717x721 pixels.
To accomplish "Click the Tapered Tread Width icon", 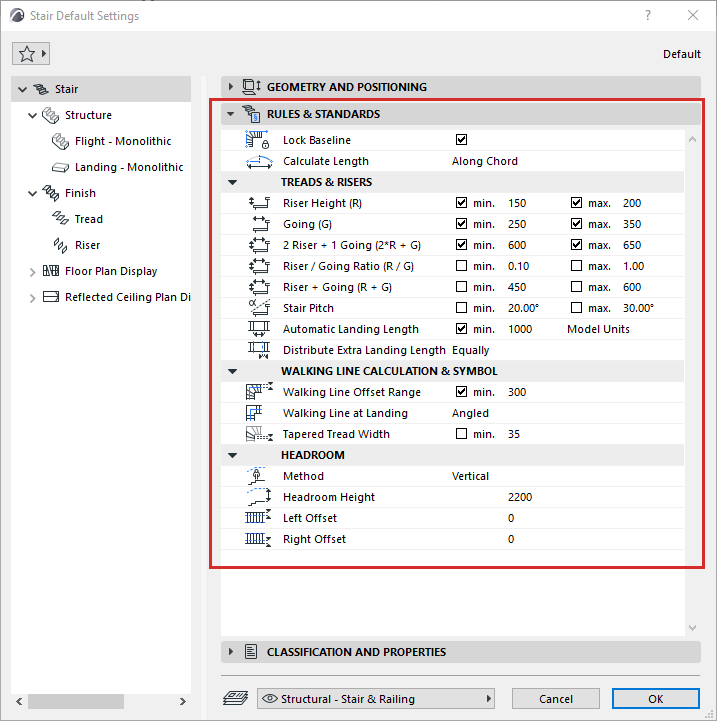I will tap(259, 434).
